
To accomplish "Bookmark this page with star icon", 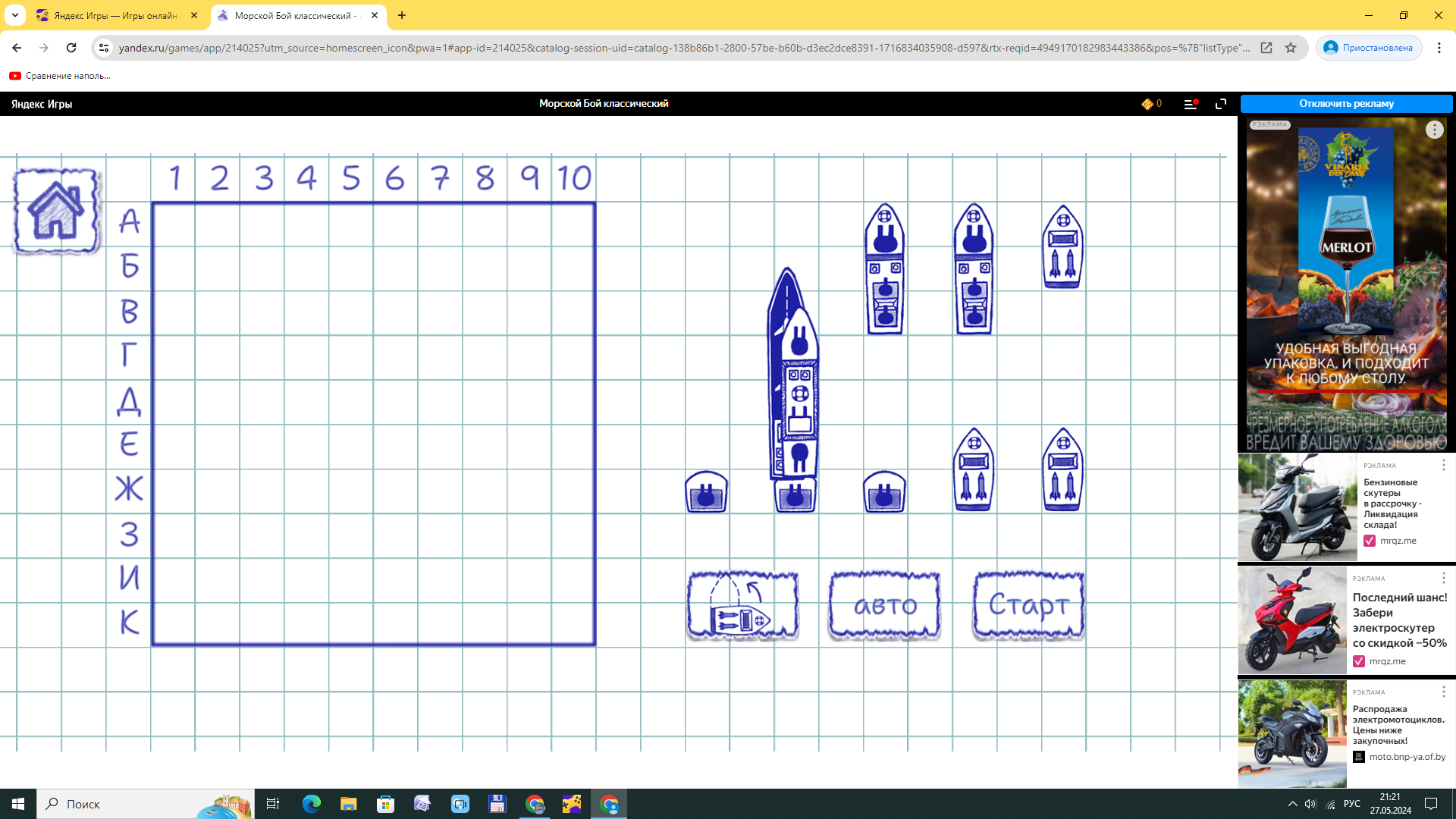I will click(x=1291, y=48).
